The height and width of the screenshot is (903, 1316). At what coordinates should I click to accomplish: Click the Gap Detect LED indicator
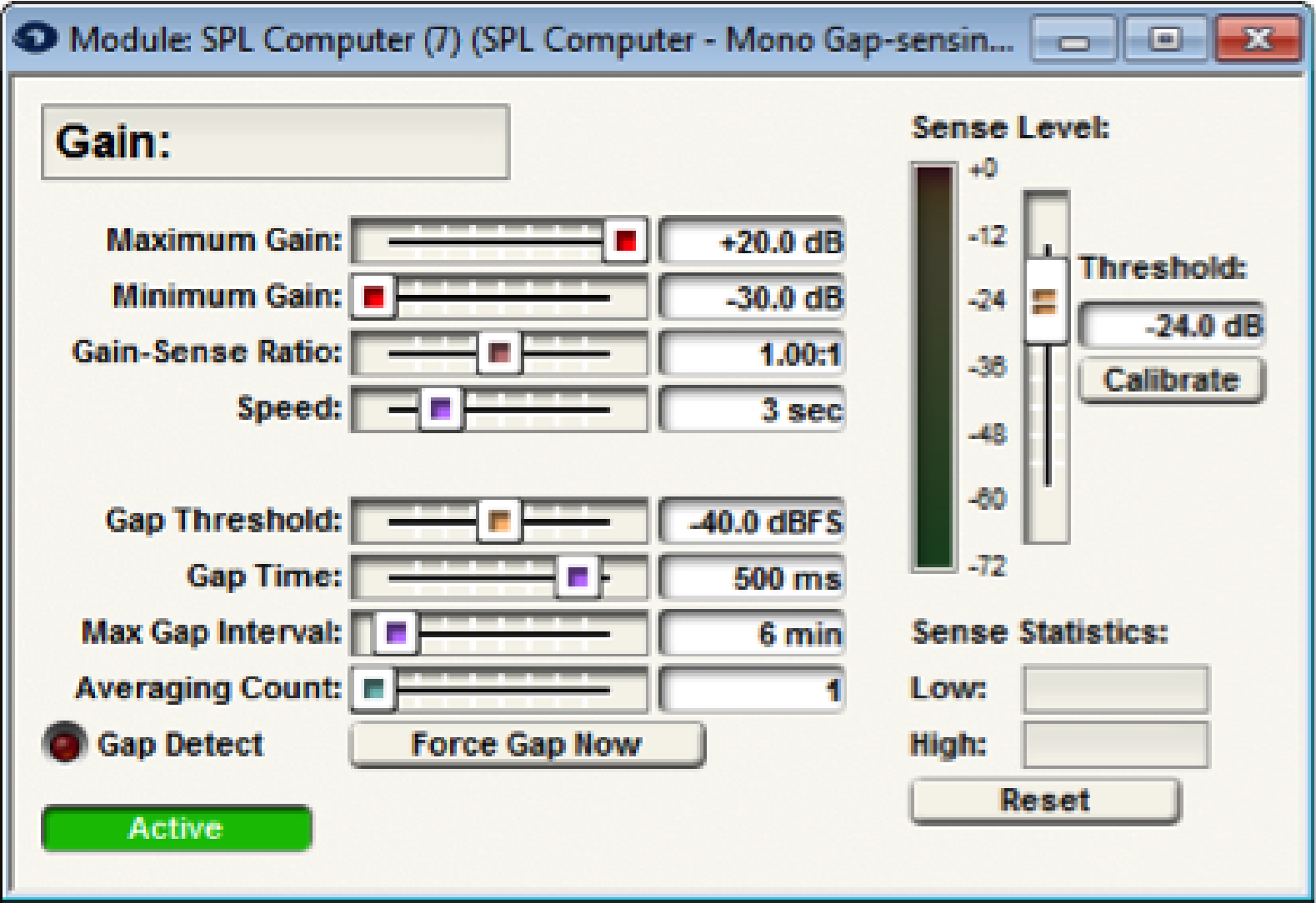[64, 743]
